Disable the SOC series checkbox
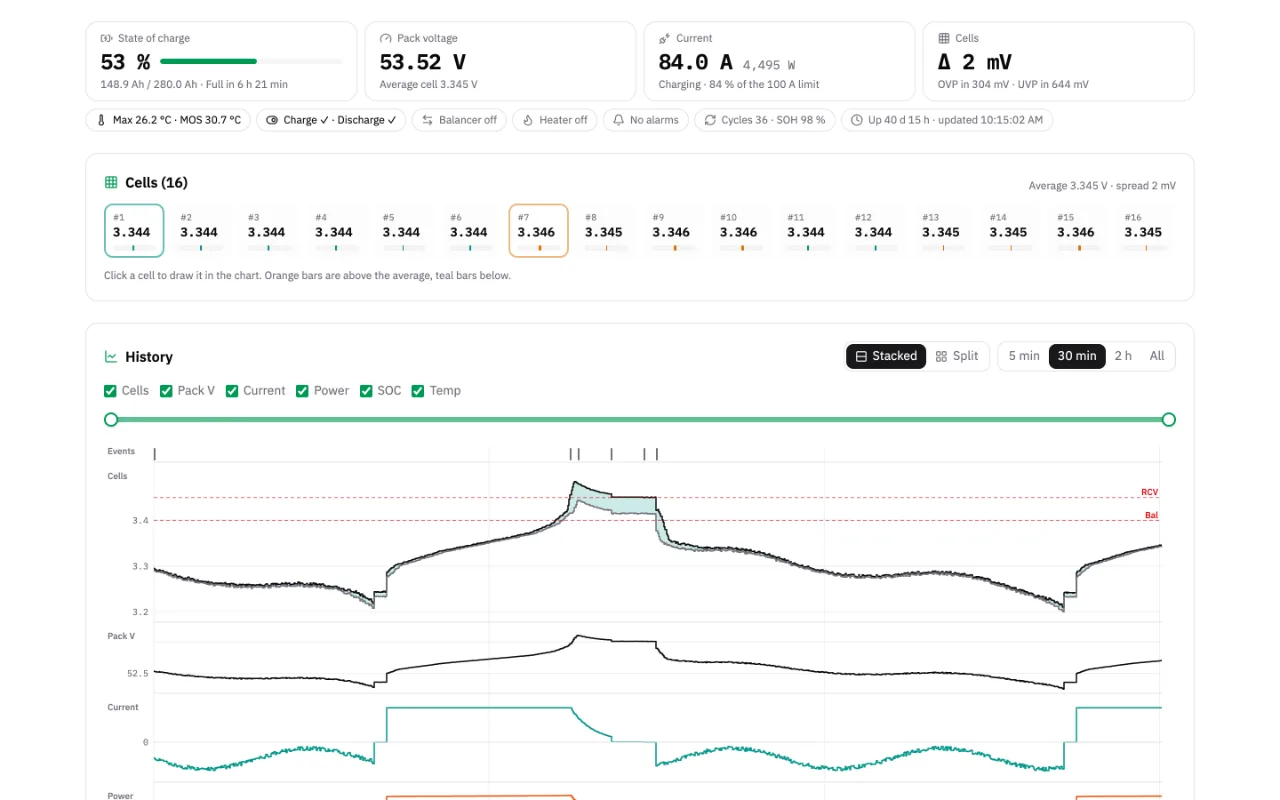This screenshot has width=1280, height=800. click(x=366, y=391)
